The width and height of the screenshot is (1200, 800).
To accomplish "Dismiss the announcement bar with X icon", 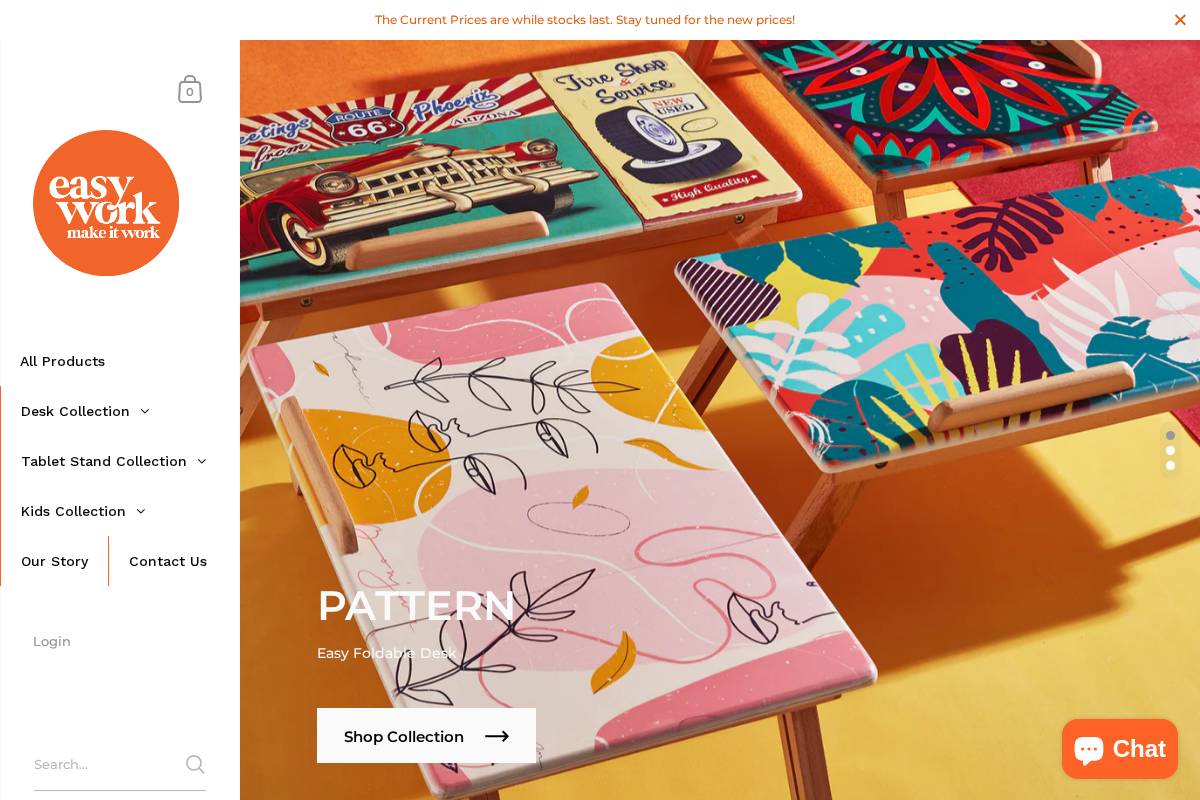I will [x=1180, y=20].
